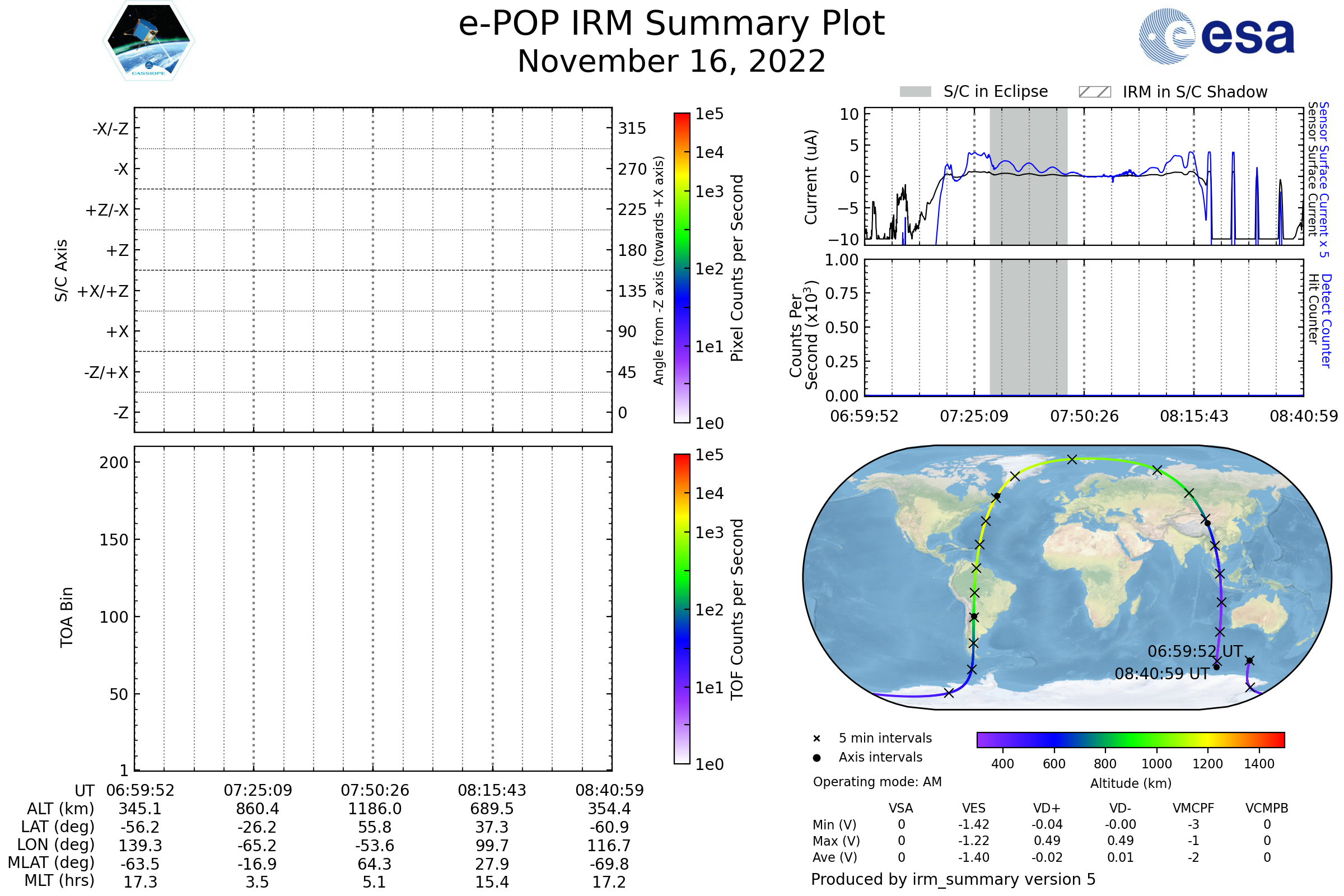Click the Pixel Counts per Second colorbar

682,269
